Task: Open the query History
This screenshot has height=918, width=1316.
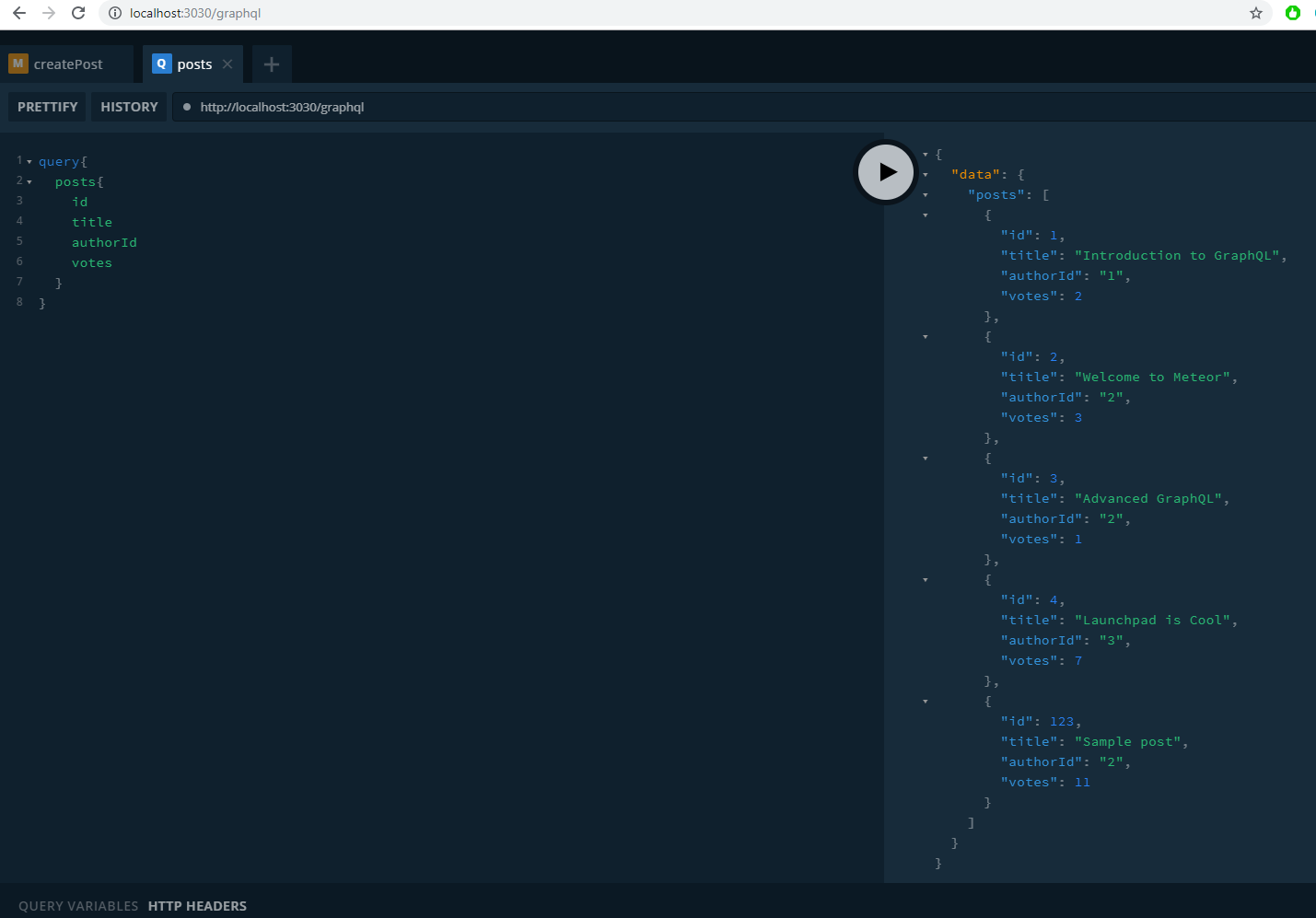Action: pos(129,107)
